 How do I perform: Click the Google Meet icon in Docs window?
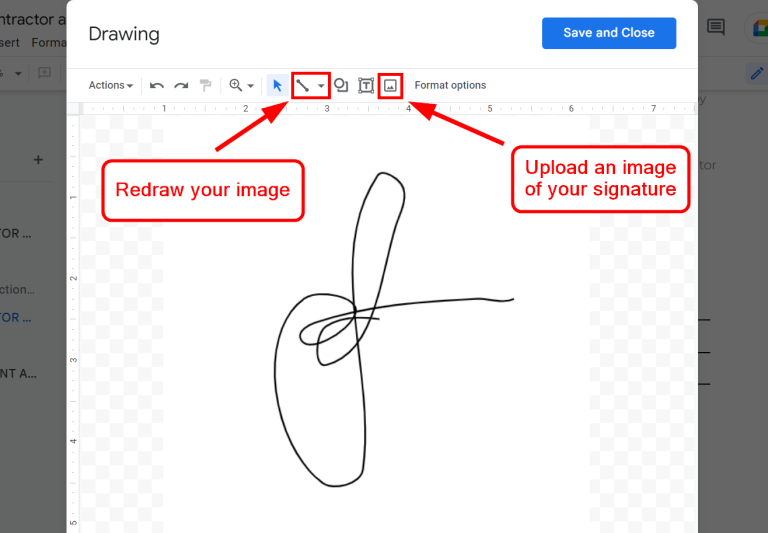(759, 27)
